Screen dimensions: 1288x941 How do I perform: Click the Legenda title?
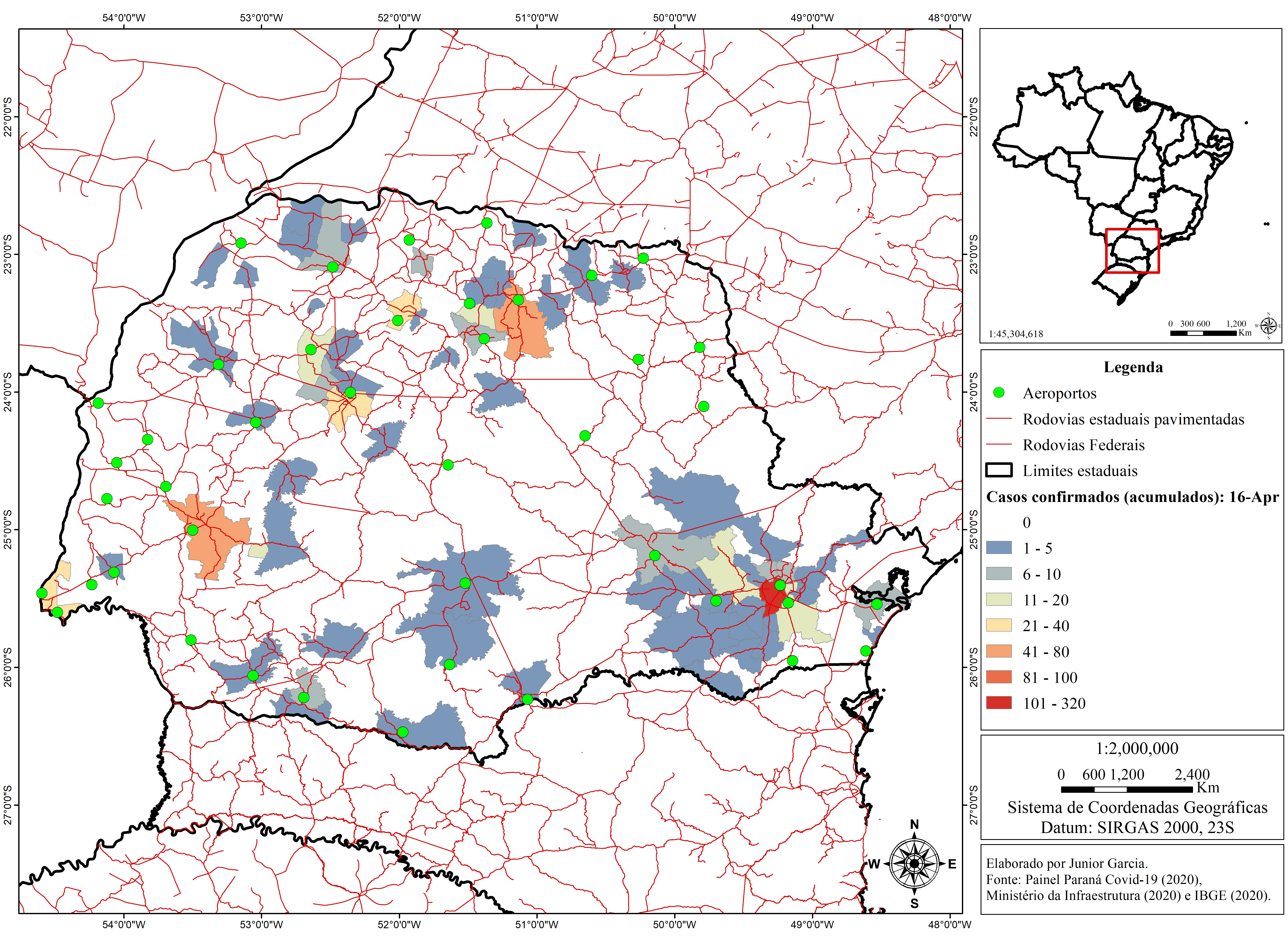[1133, 367]
